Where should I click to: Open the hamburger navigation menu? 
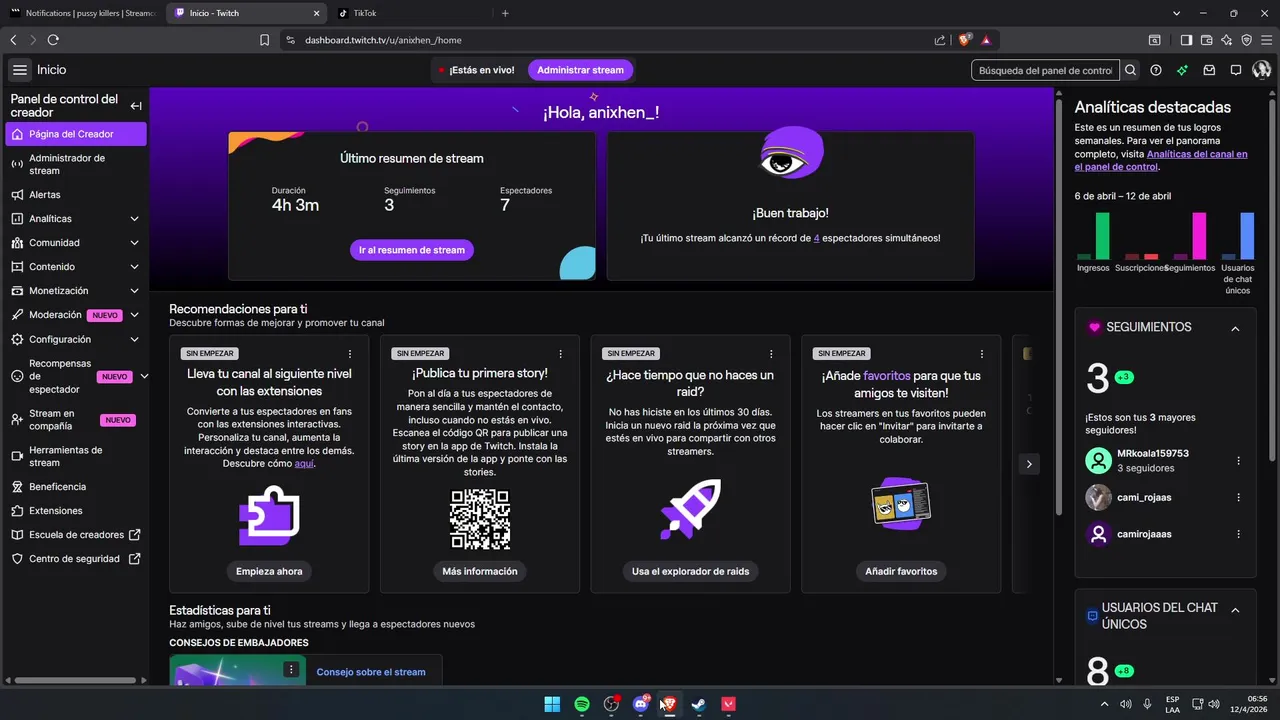click(x=20, y=70)
